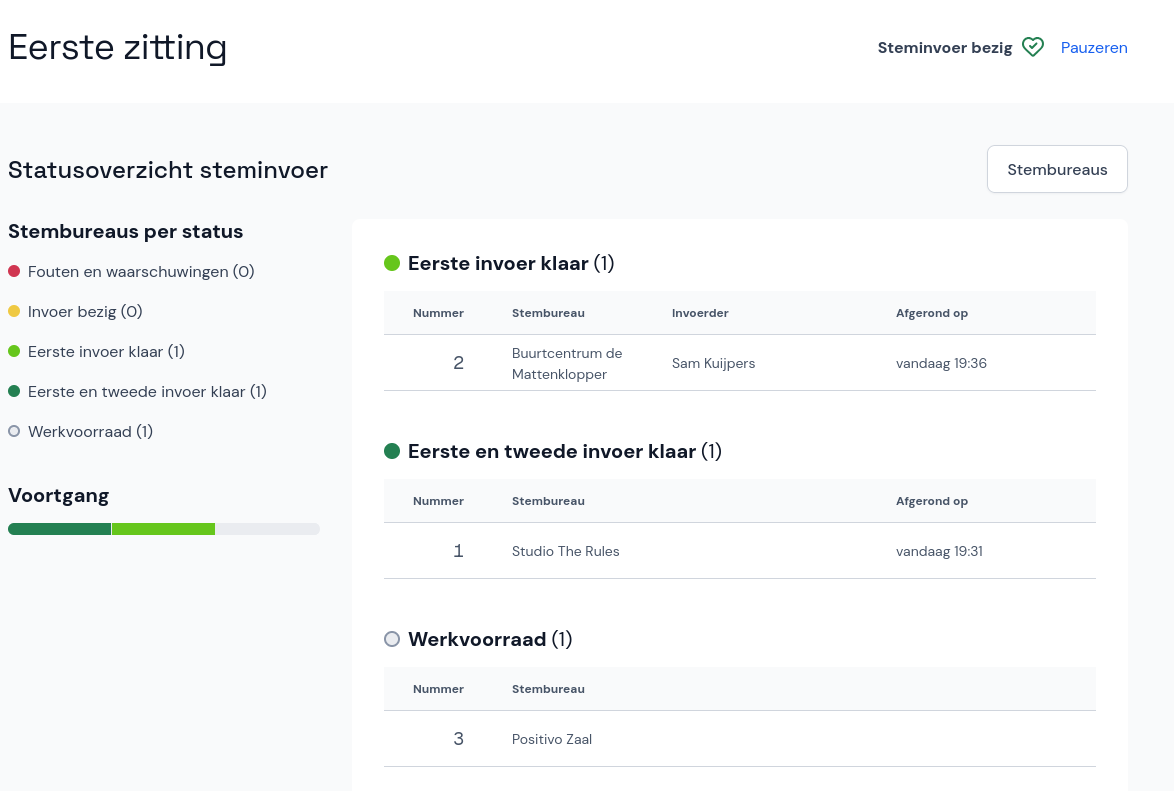The height and width of the screenshot is (791, 1174).
Task: Click the light green segment of progress bar
Action: pos(163,529)
